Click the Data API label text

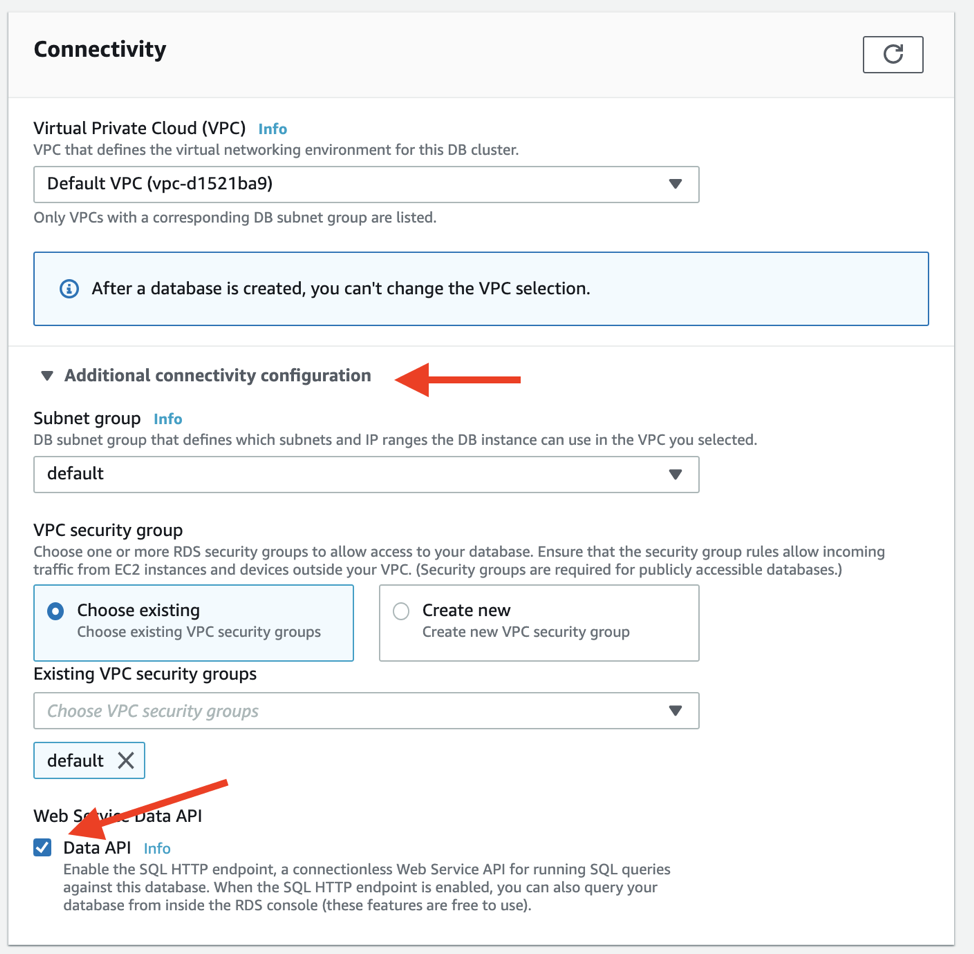click(97, 848)
